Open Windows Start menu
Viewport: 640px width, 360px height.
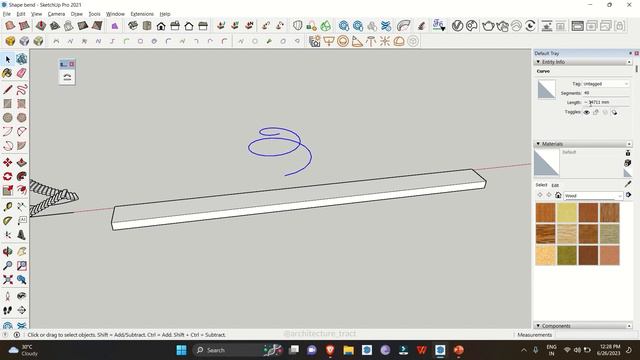click(x=181, y=350)
